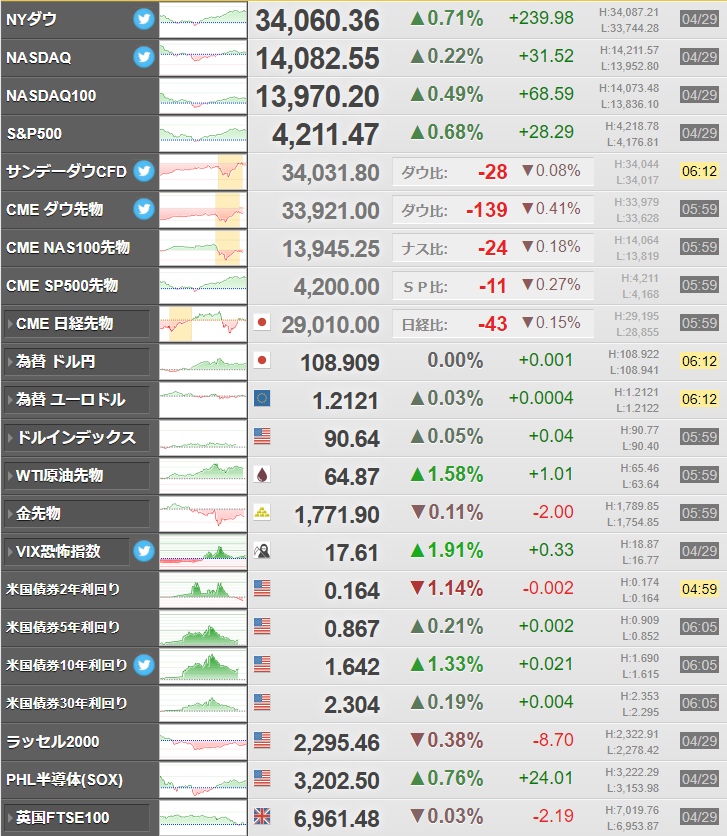Open the 米国債券10年利回り mini chart
The width and height of the screenshot is (727, 836).
203,666
